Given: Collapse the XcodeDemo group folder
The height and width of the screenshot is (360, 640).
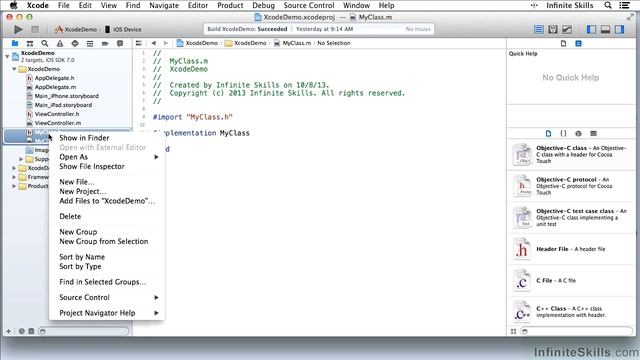Looking at the screenshot, I should [x=14, y=69].
